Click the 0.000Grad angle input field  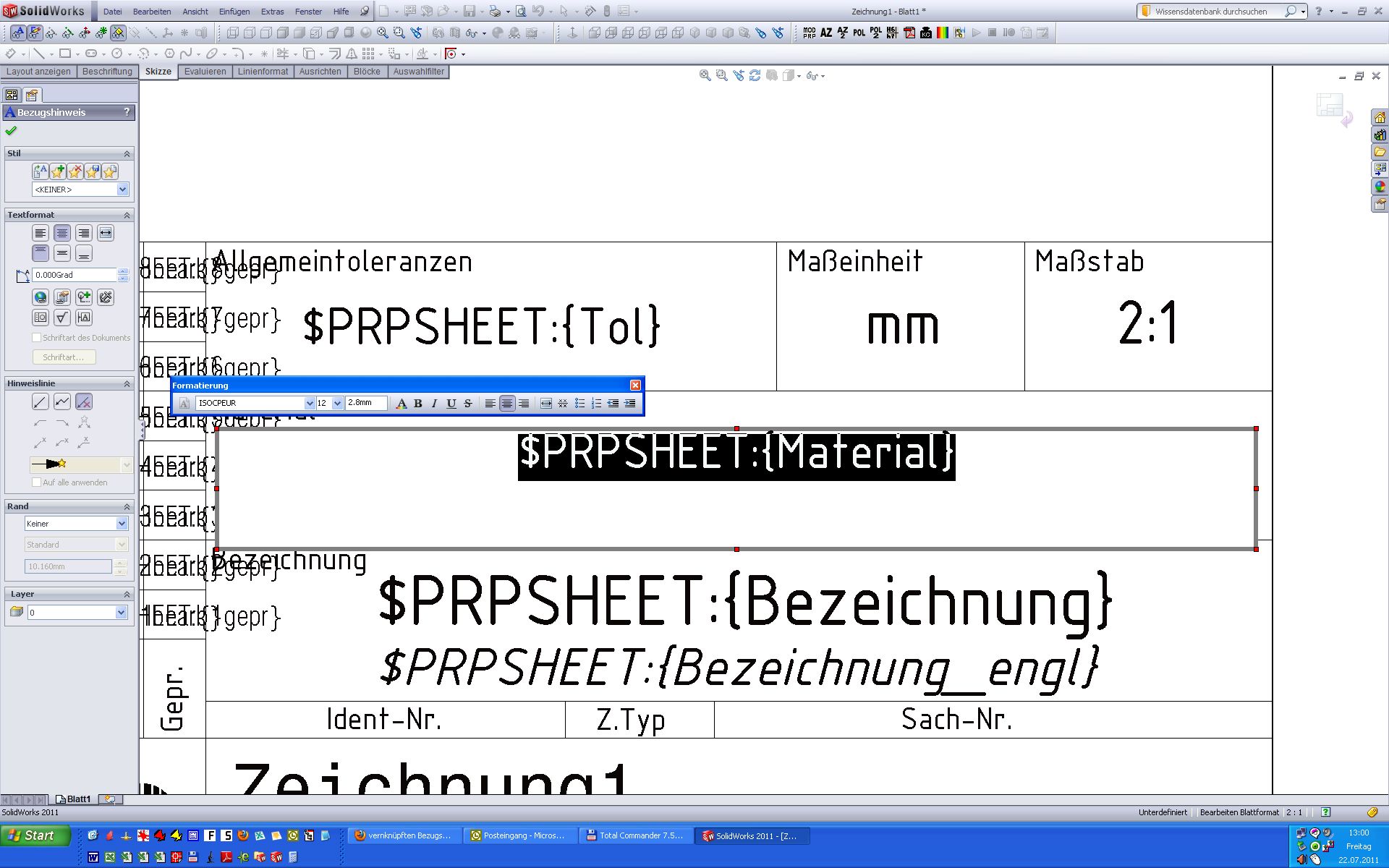click(x=75, y=275)
